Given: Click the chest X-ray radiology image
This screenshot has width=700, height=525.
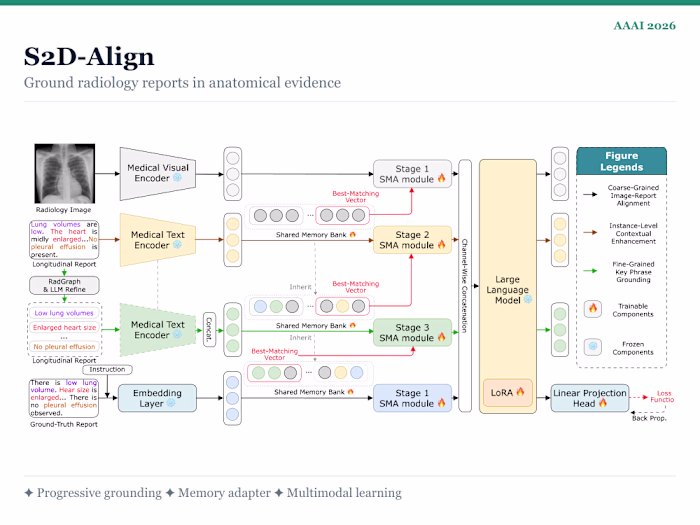Looking at the screenshot, I should (65, 174).
